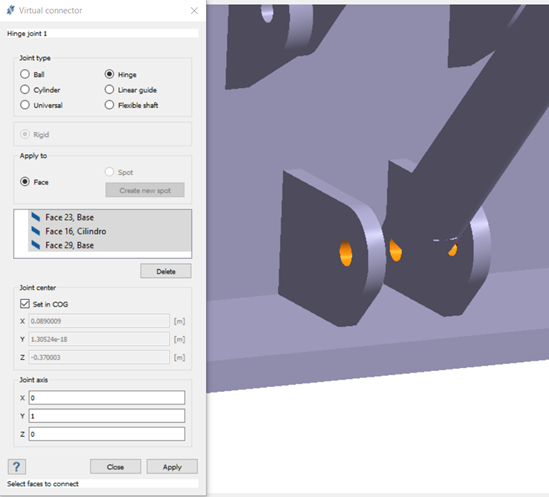Choose the Flexible shaft joint type
The image size is (549, 497).
[109, 105]
